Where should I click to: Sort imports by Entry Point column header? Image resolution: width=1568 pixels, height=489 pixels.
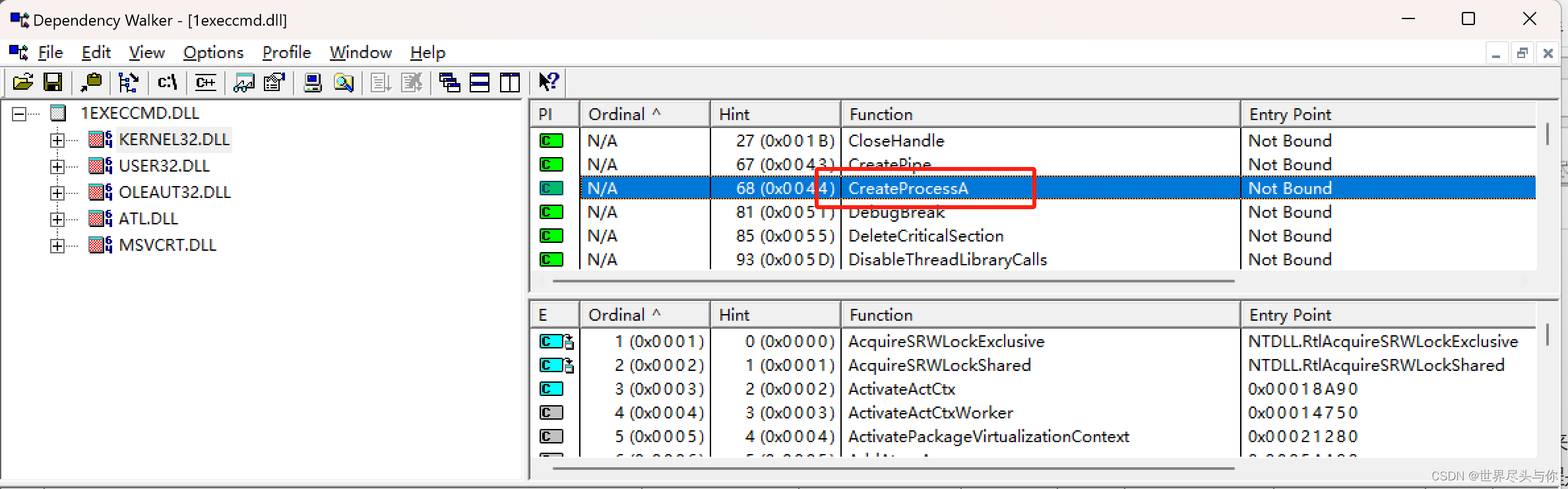[1389, 114]
